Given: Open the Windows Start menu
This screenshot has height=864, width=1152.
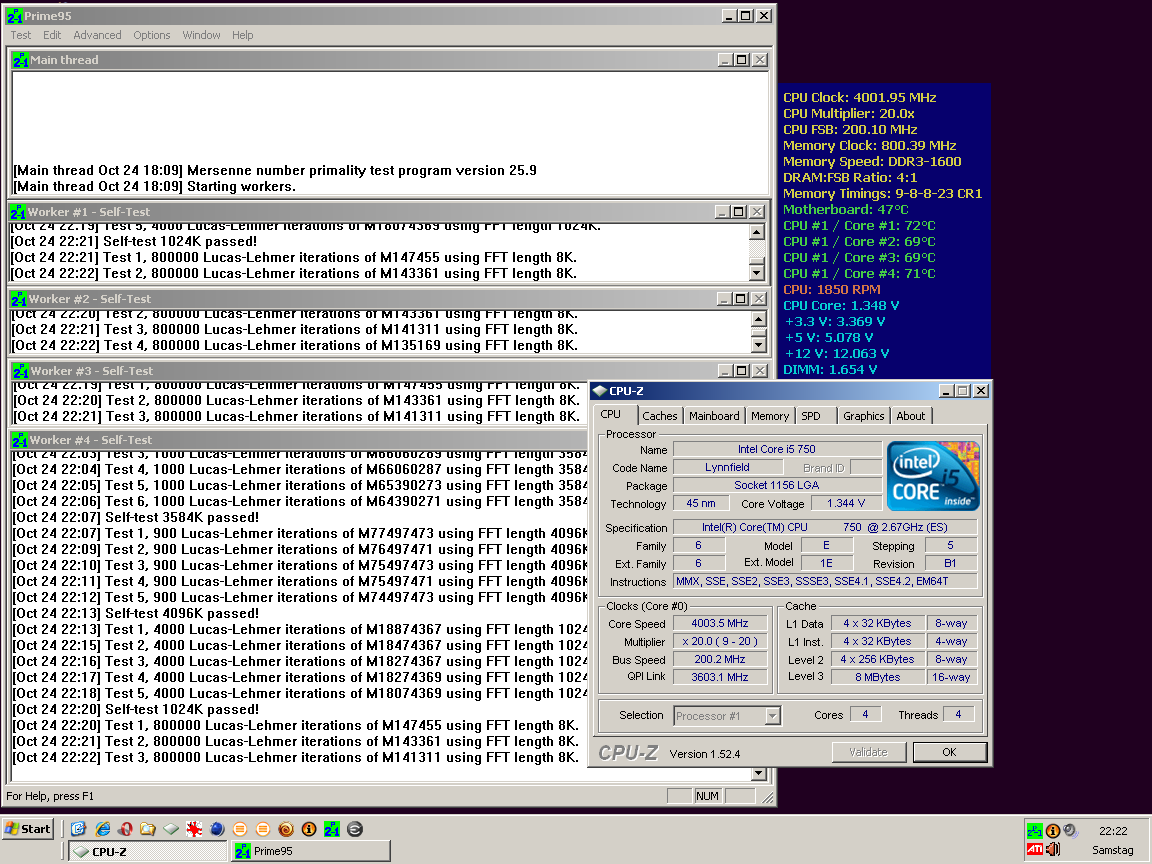Looking at the screenshot, I should [x=28, y=829].
